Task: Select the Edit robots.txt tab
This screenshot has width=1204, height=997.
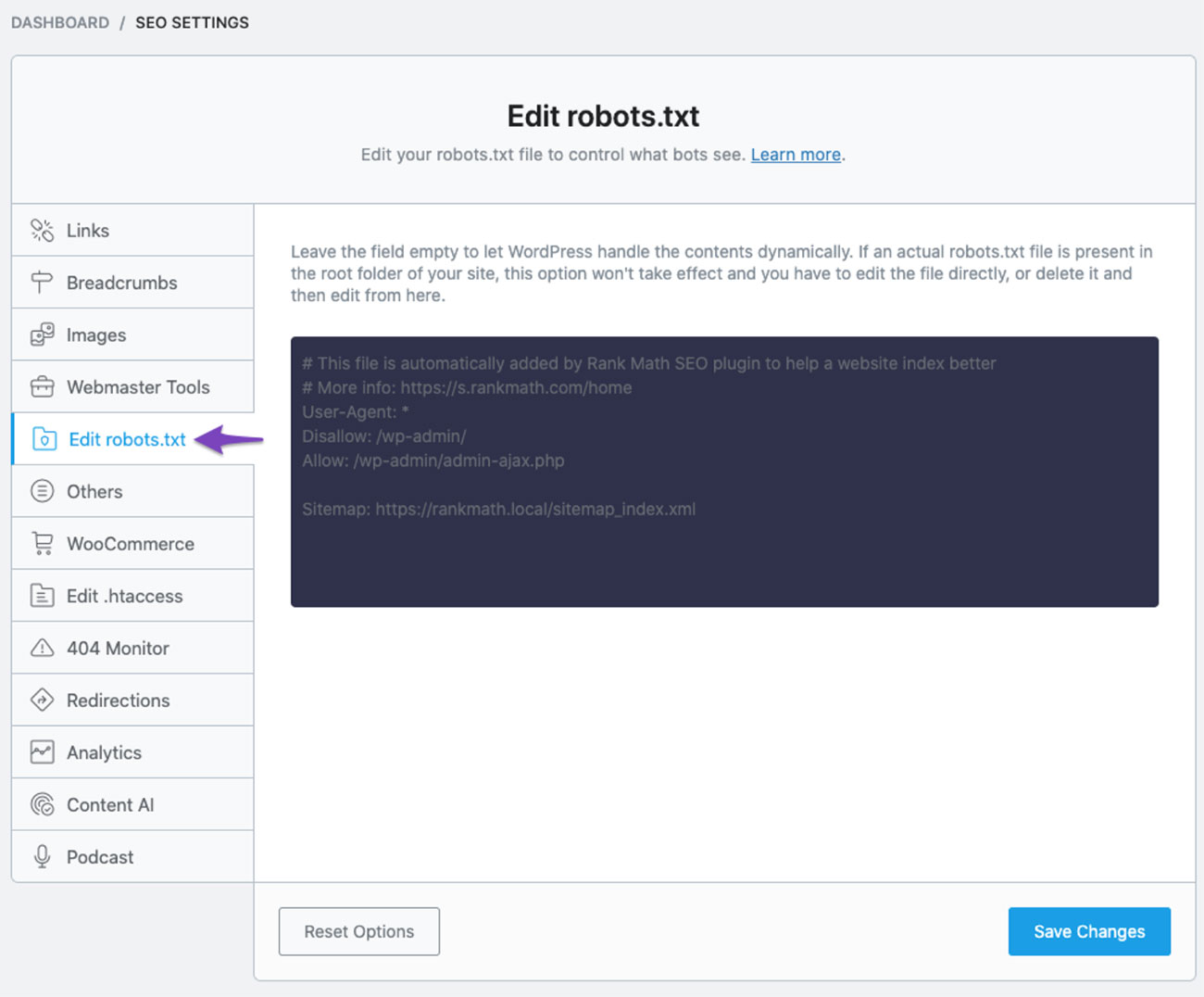Action: tap(132, 439)
